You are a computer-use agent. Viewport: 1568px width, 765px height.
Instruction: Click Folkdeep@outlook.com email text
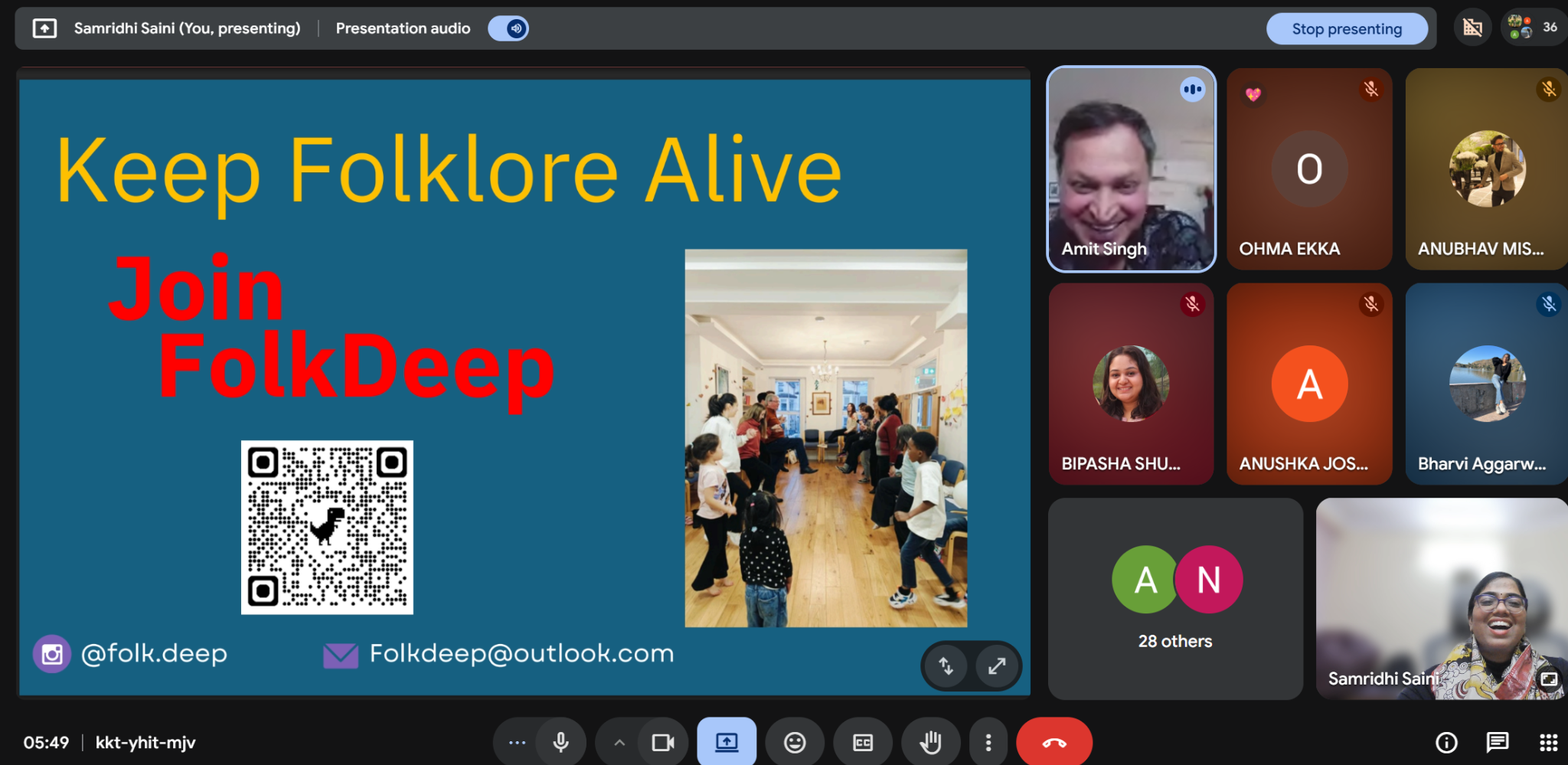(521, 653)
